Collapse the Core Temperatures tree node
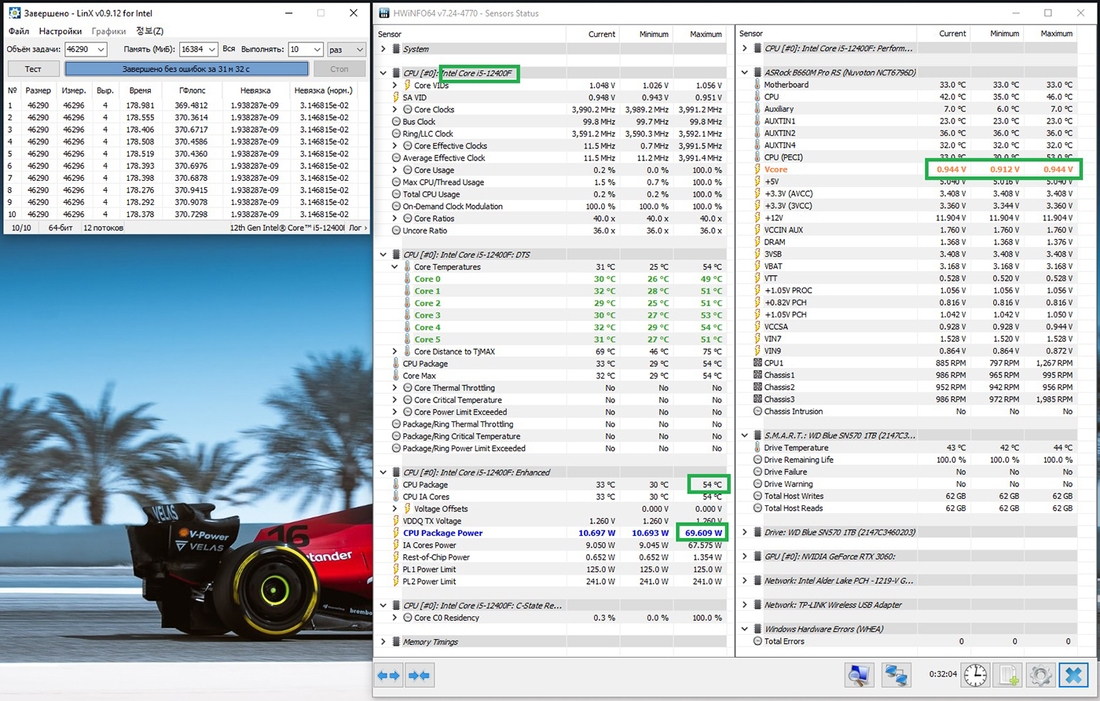The height and width of the screenshot is (701, 1100). (396, 267)
